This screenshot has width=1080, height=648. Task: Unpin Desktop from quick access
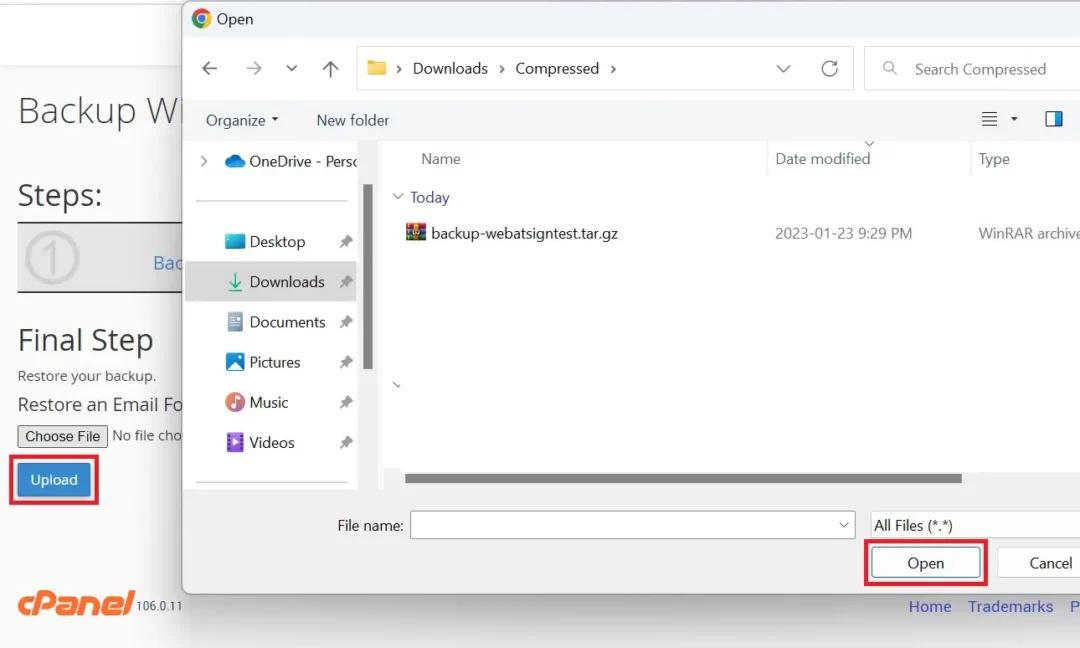[346, 242]
